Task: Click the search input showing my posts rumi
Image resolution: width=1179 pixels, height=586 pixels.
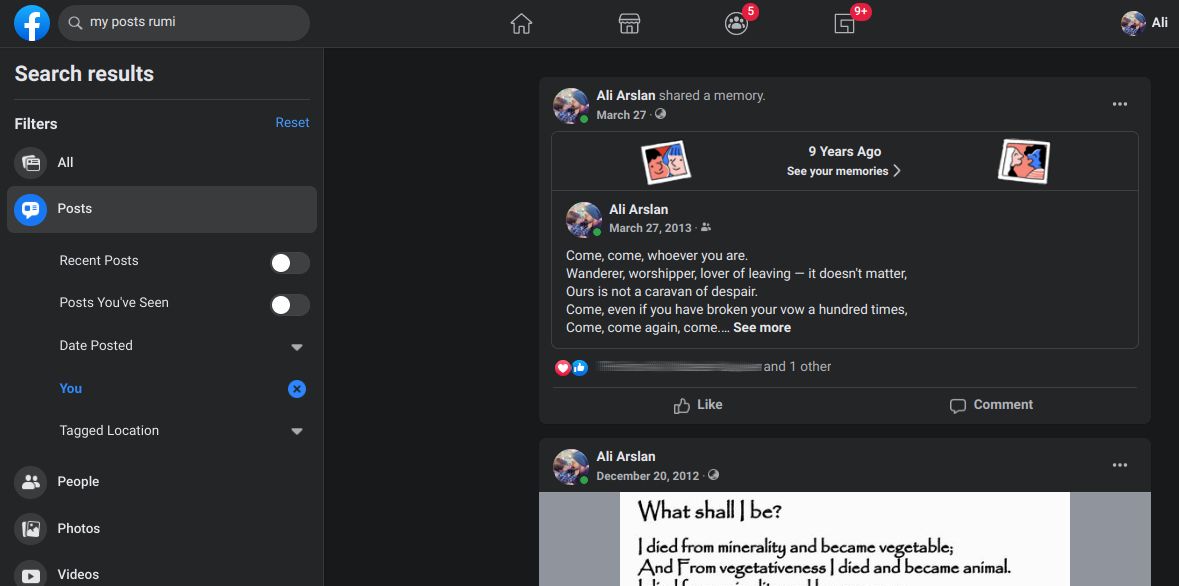Action: coord(184,22)
